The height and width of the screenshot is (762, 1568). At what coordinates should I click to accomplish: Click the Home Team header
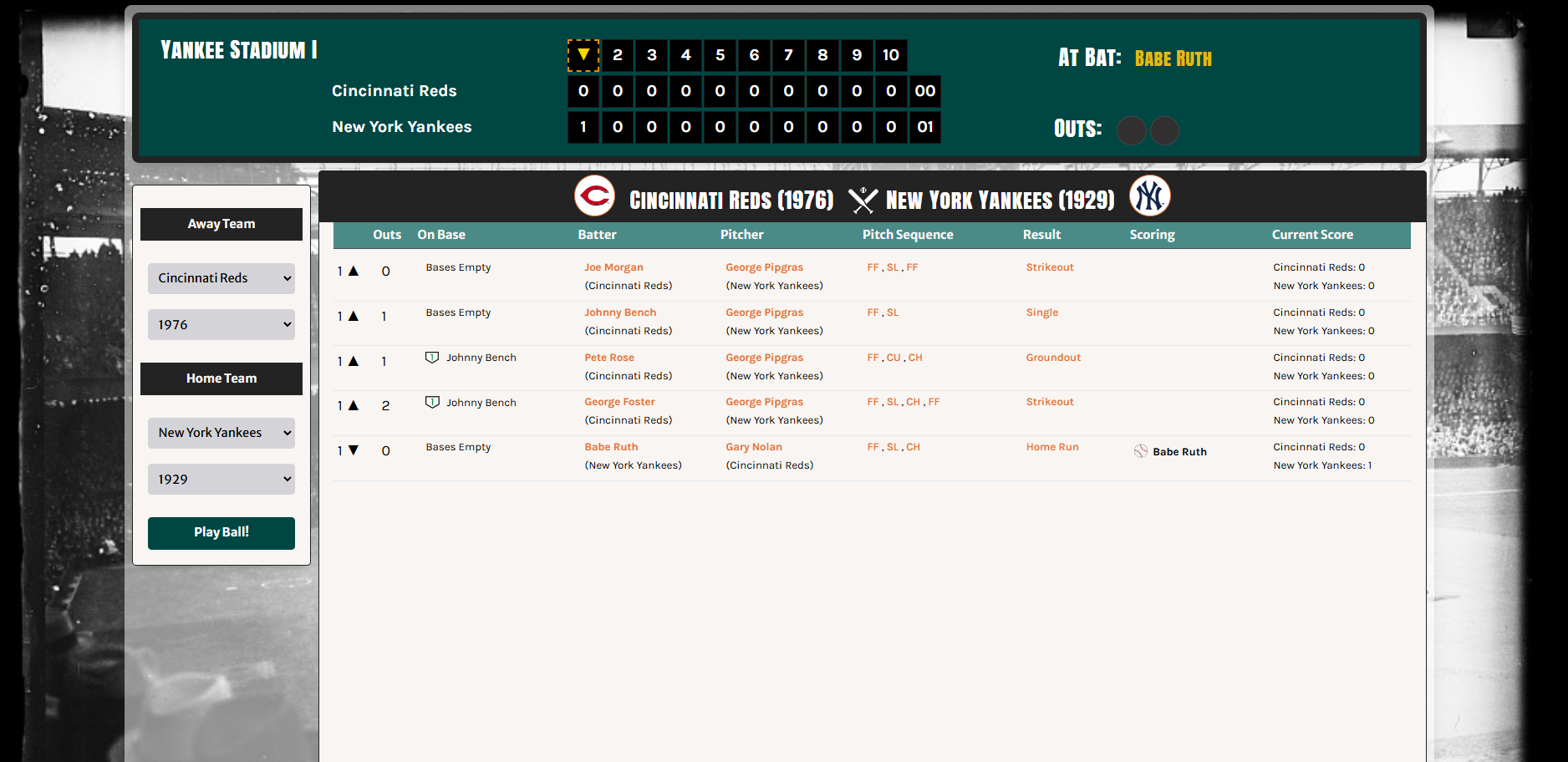click(x=221, y=378)
